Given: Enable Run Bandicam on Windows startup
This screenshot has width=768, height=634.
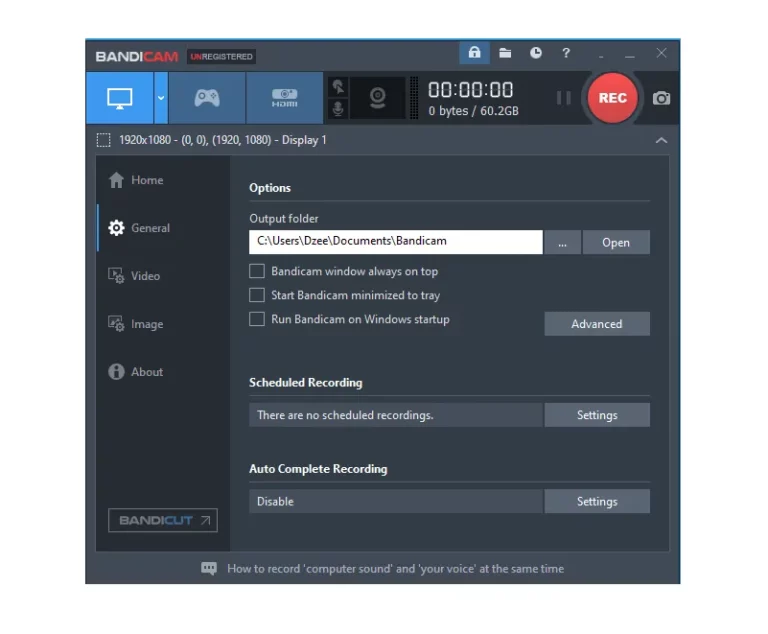Looking at the screenshot, I should pyautogui.click(x=257, y=319).
